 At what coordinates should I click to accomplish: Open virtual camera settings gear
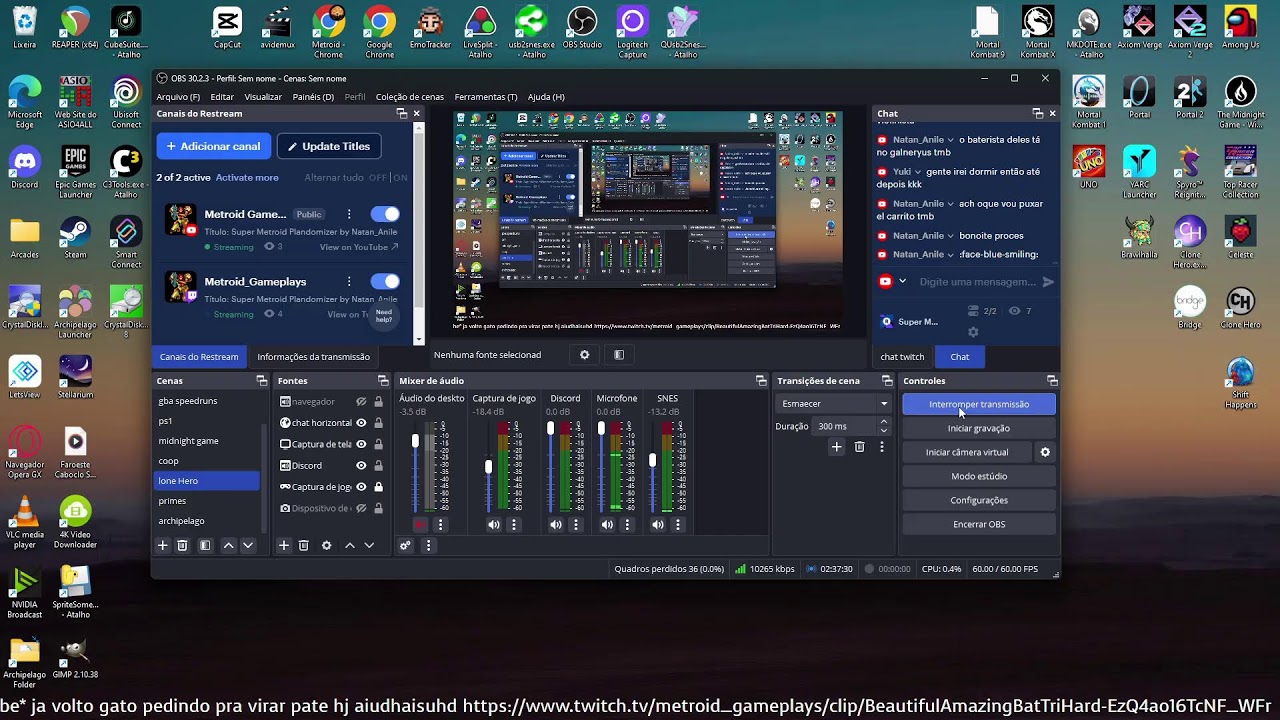[x=1045, y=452]
